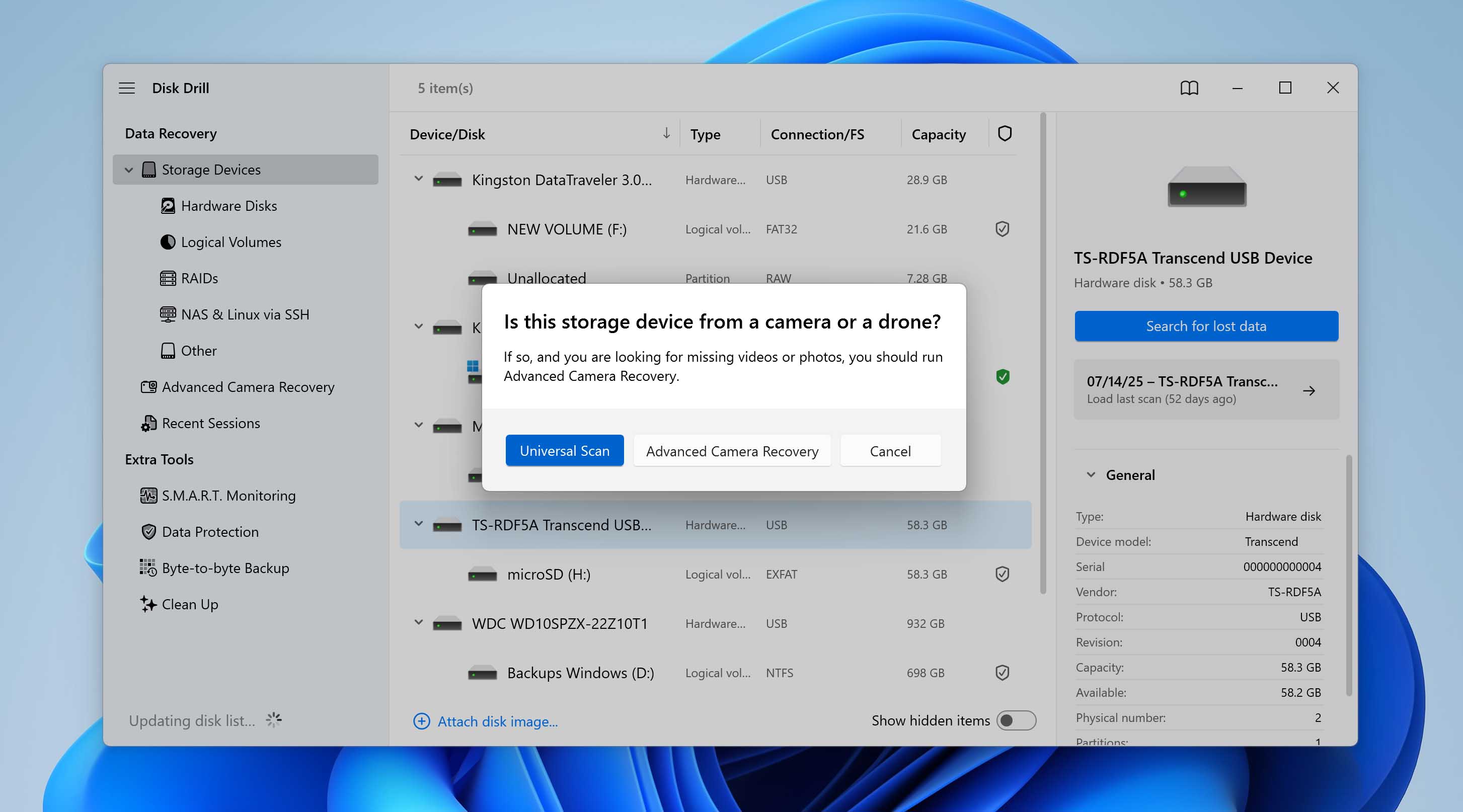Click the arrow to load last scan session
This screenshot has height=812, width=1463.
(x=1308, y=391)
